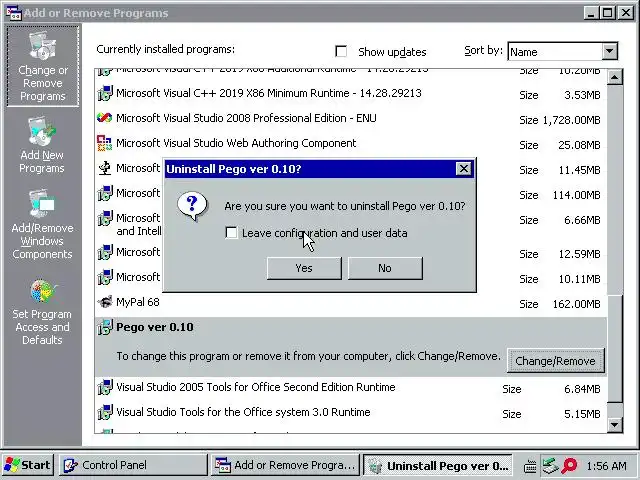Click the program list scrollbar thumb

[615, 349]
